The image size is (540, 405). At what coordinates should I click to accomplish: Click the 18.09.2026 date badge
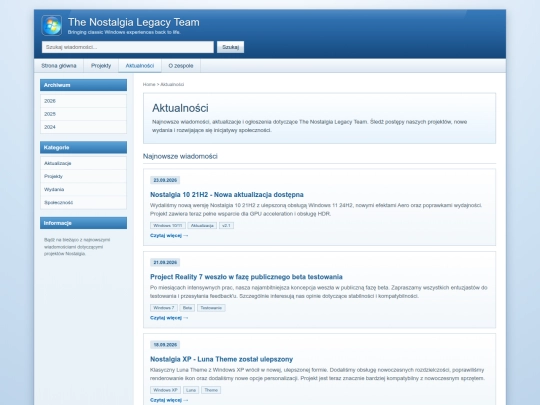pos(165,345)
